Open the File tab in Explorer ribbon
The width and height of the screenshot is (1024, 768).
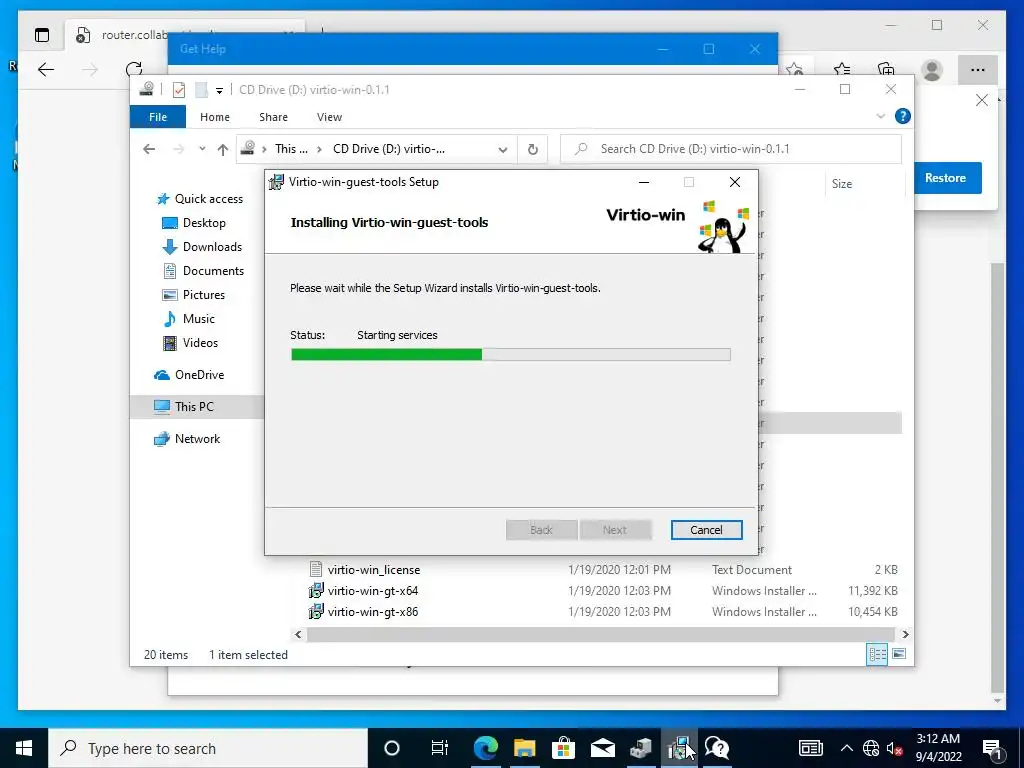(x=158, y=117)
